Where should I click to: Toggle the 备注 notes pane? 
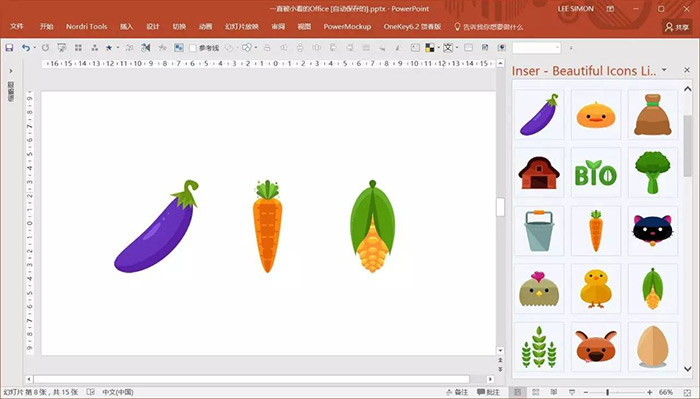457,392
